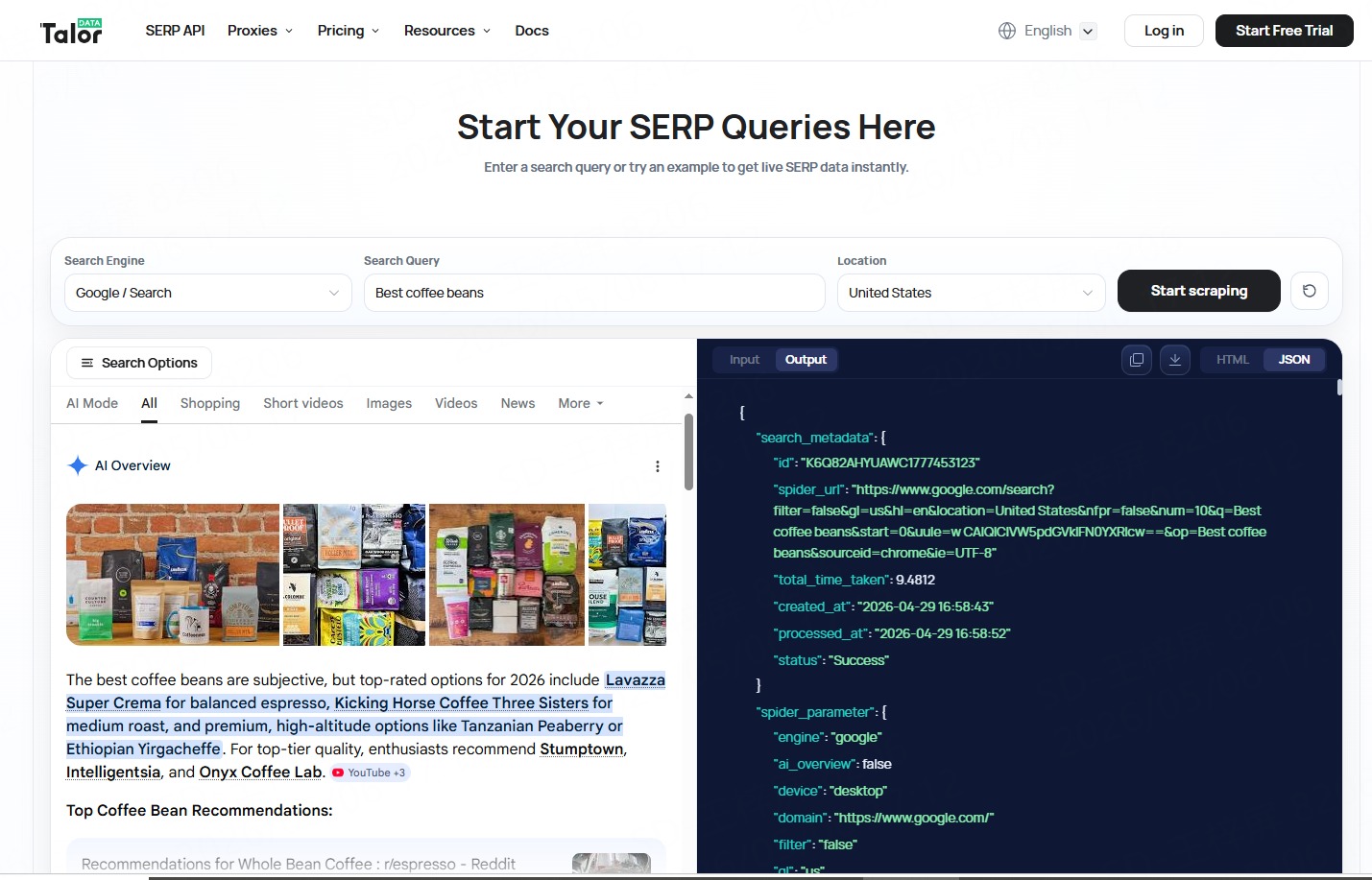Open the Search Engine Google / Search dropdown
Screen dimensions: 1372x880
[207, 293]
